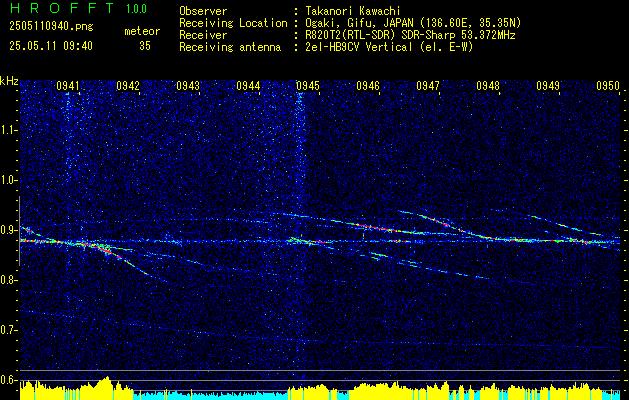The height and width of the screenshot is (400, 629).
Task: Click the 1.1 frequency axis label
Action: 8,130
